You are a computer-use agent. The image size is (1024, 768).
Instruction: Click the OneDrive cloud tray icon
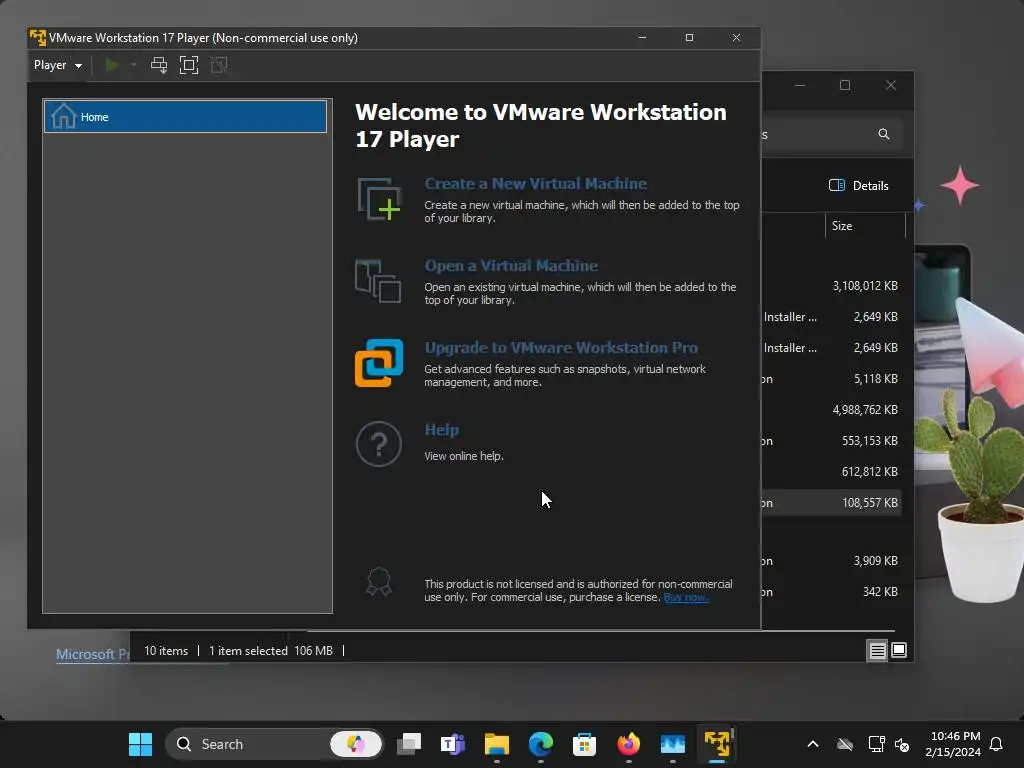pyautogui.click(x=845, y=744)
